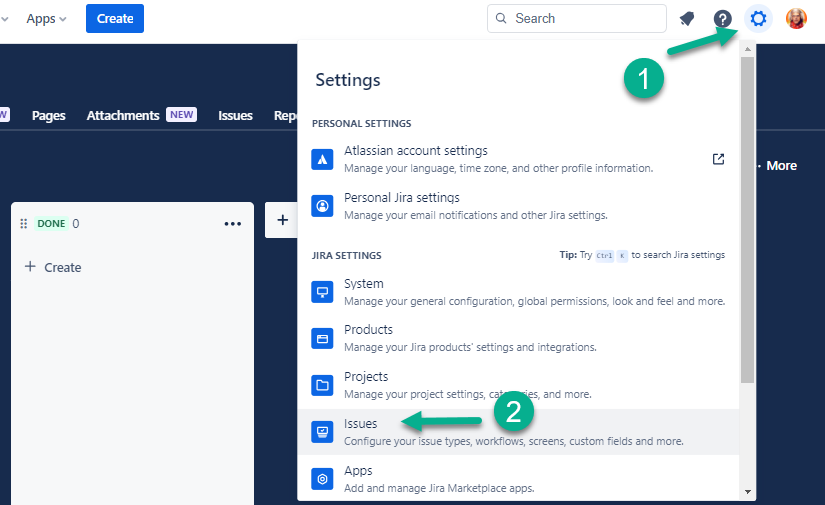The width and height of the screenshot is (825, 505).
Task: Open the external link icon for Atlassian account
Action: 718,159
